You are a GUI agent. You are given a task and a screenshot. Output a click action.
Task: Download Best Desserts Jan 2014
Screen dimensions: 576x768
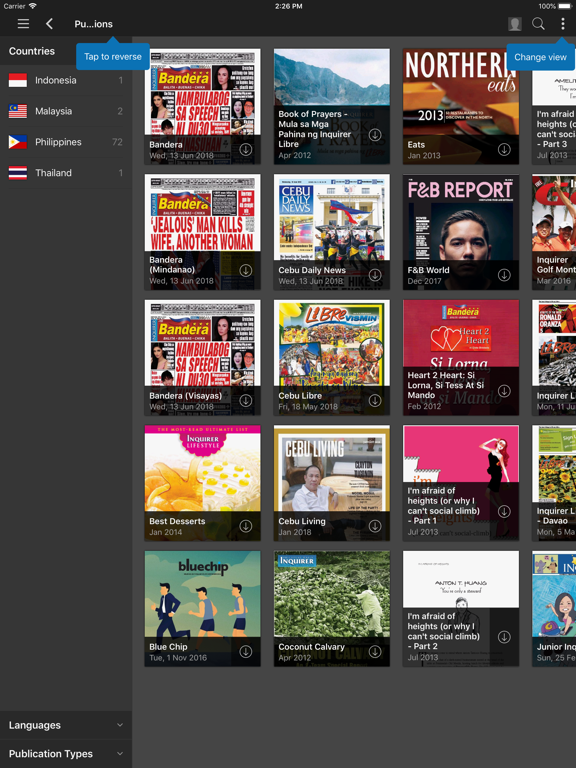[x=246, y=526]
